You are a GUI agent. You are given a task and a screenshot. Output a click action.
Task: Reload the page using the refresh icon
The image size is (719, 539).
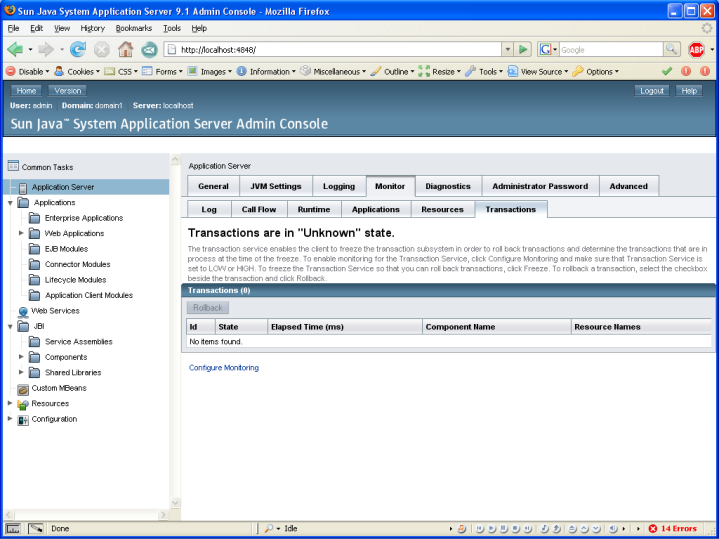tap(78, 49)
